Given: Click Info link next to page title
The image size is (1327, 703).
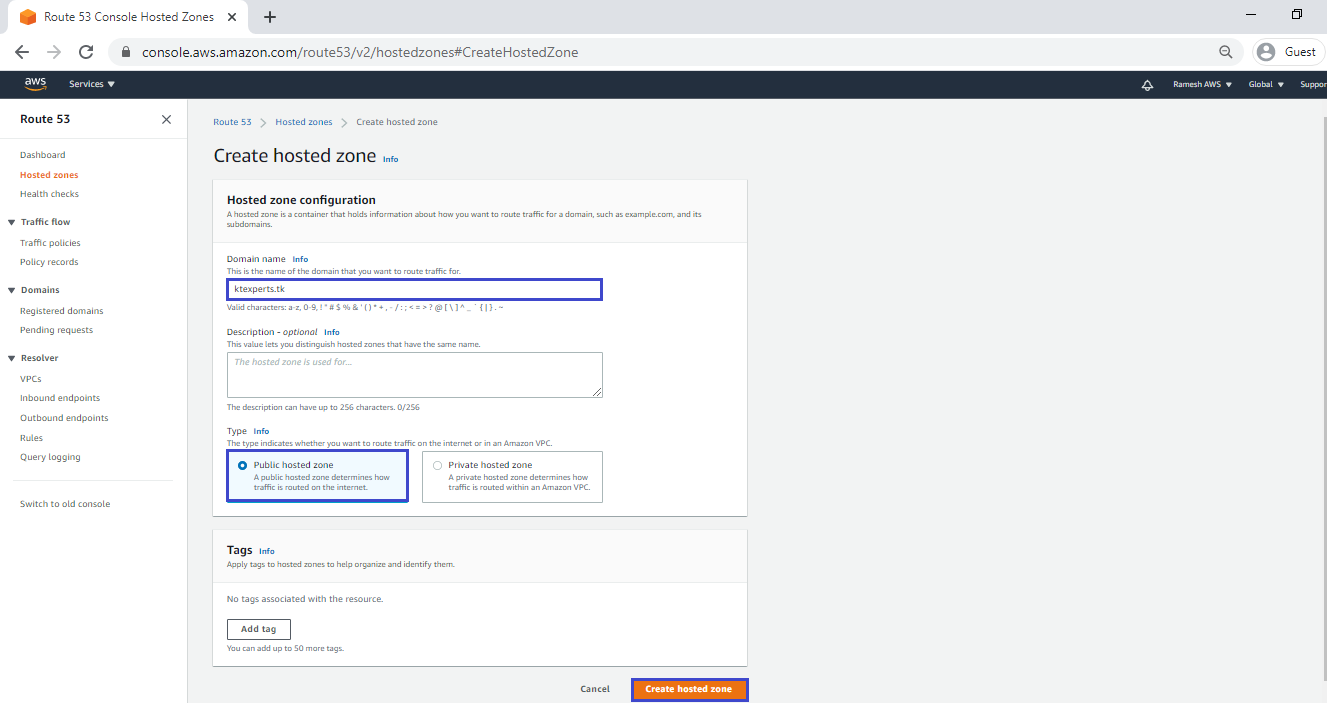Looking at the screenshot, I should [390, 159].
